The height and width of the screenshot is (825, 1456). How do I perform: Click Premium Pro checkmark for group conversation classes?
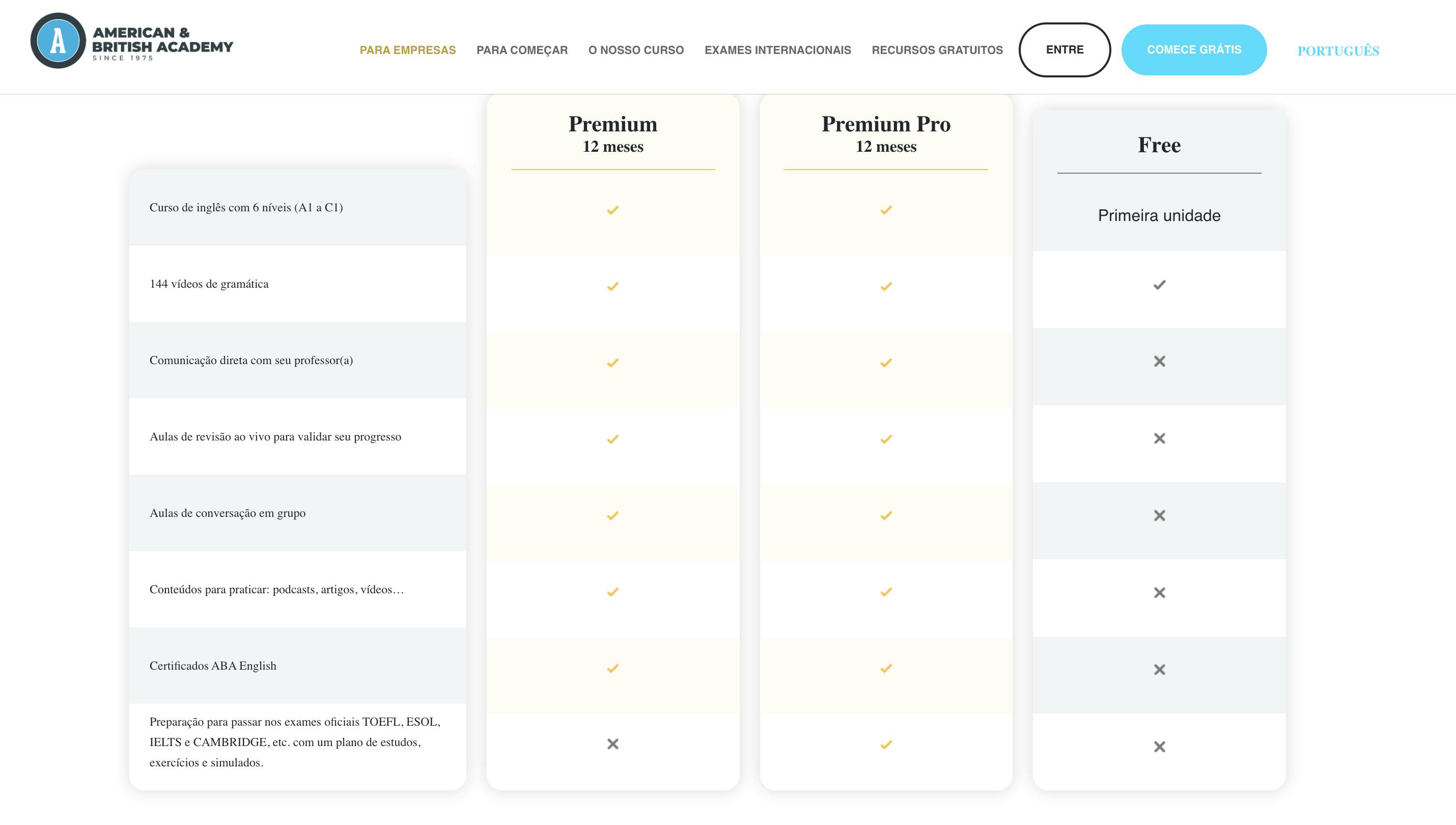(x=886, y=515)
